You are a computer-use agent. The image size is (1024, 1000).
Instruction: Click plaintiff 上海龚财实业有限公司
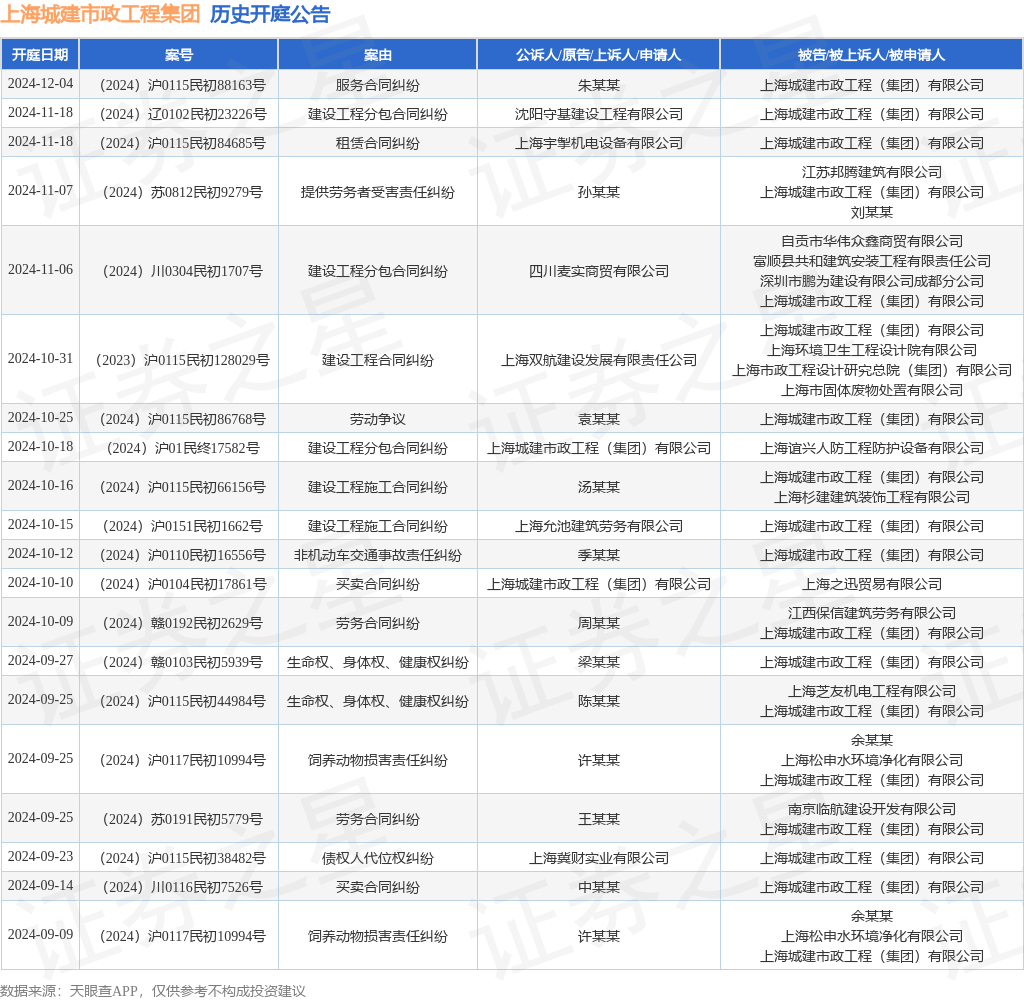pos(598,858)
